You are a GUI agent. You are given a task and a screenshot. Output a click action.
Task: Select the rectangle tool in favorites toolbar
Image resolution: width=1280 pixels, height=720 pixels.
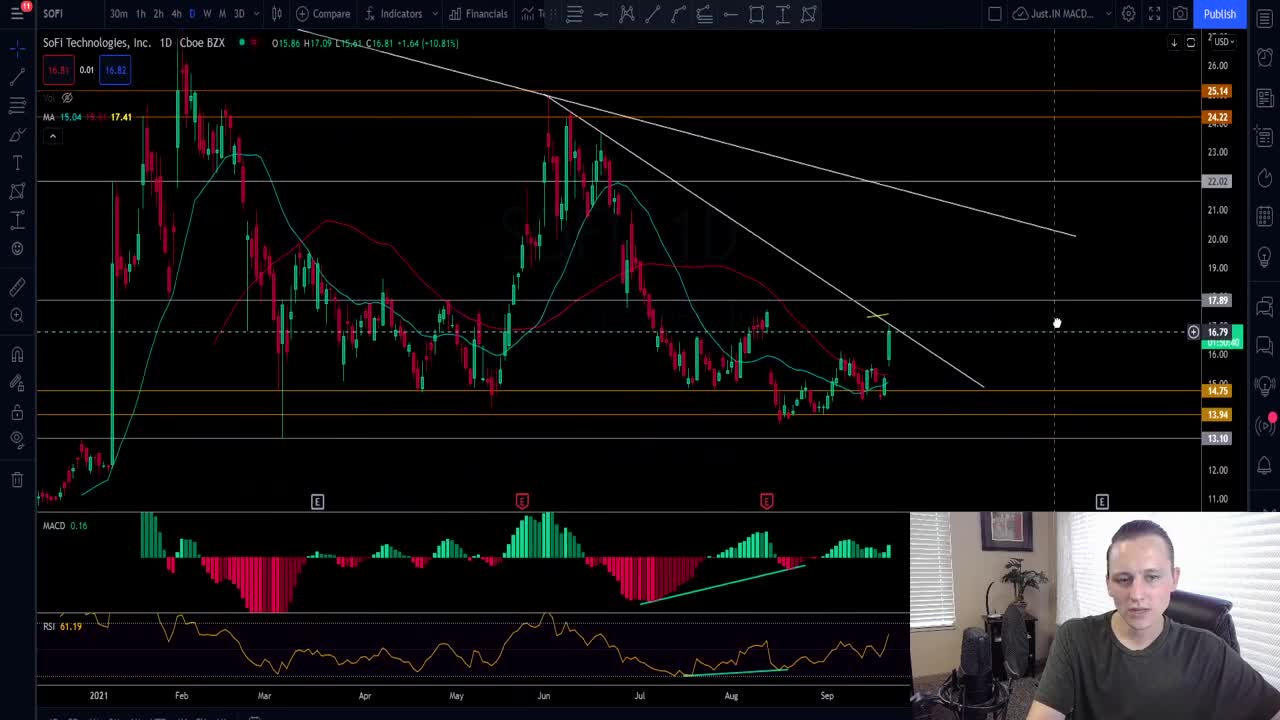(757, 14)
